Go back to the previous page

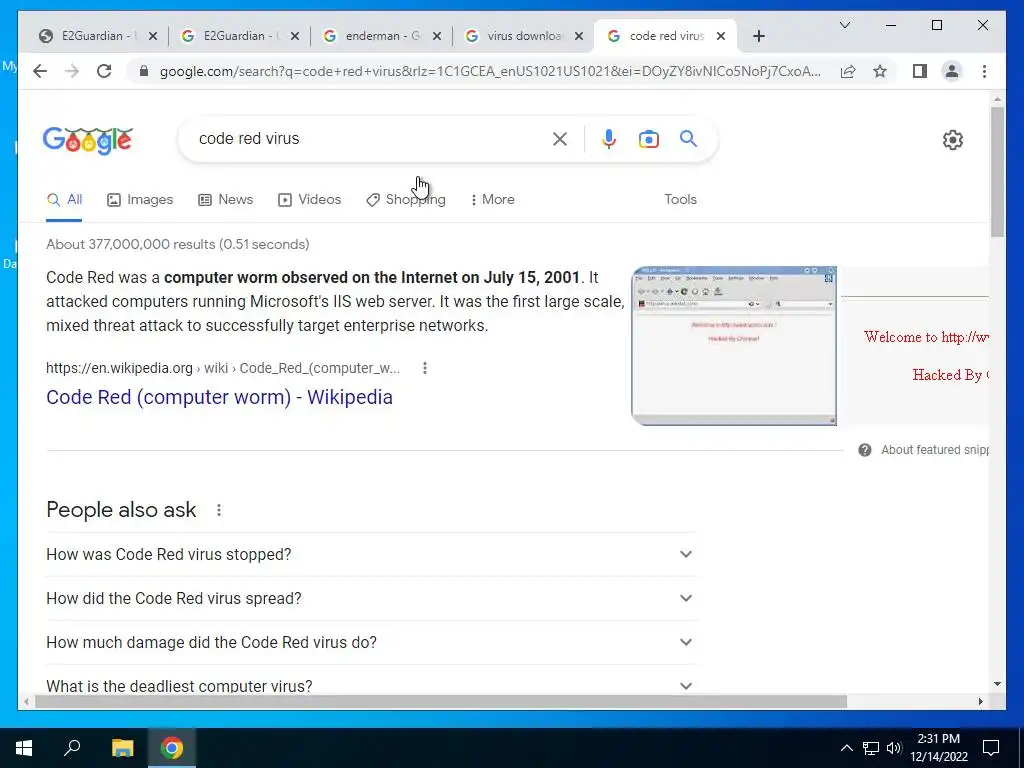40,71
